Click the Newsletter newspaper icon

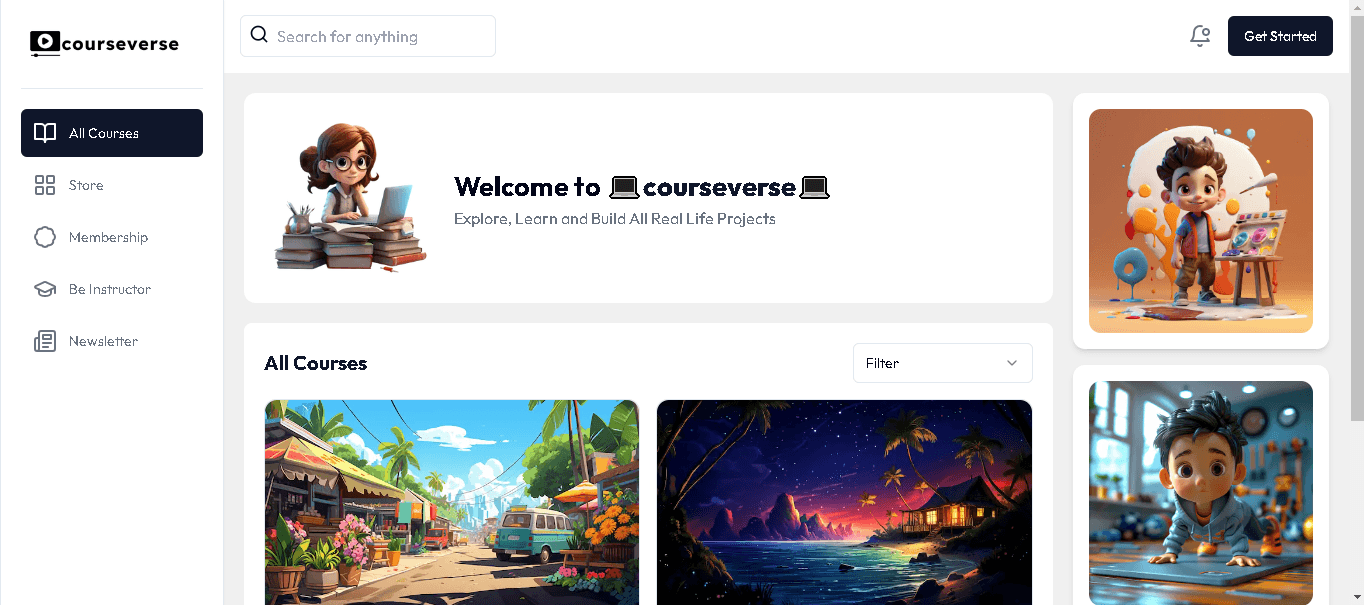(45, 341)
